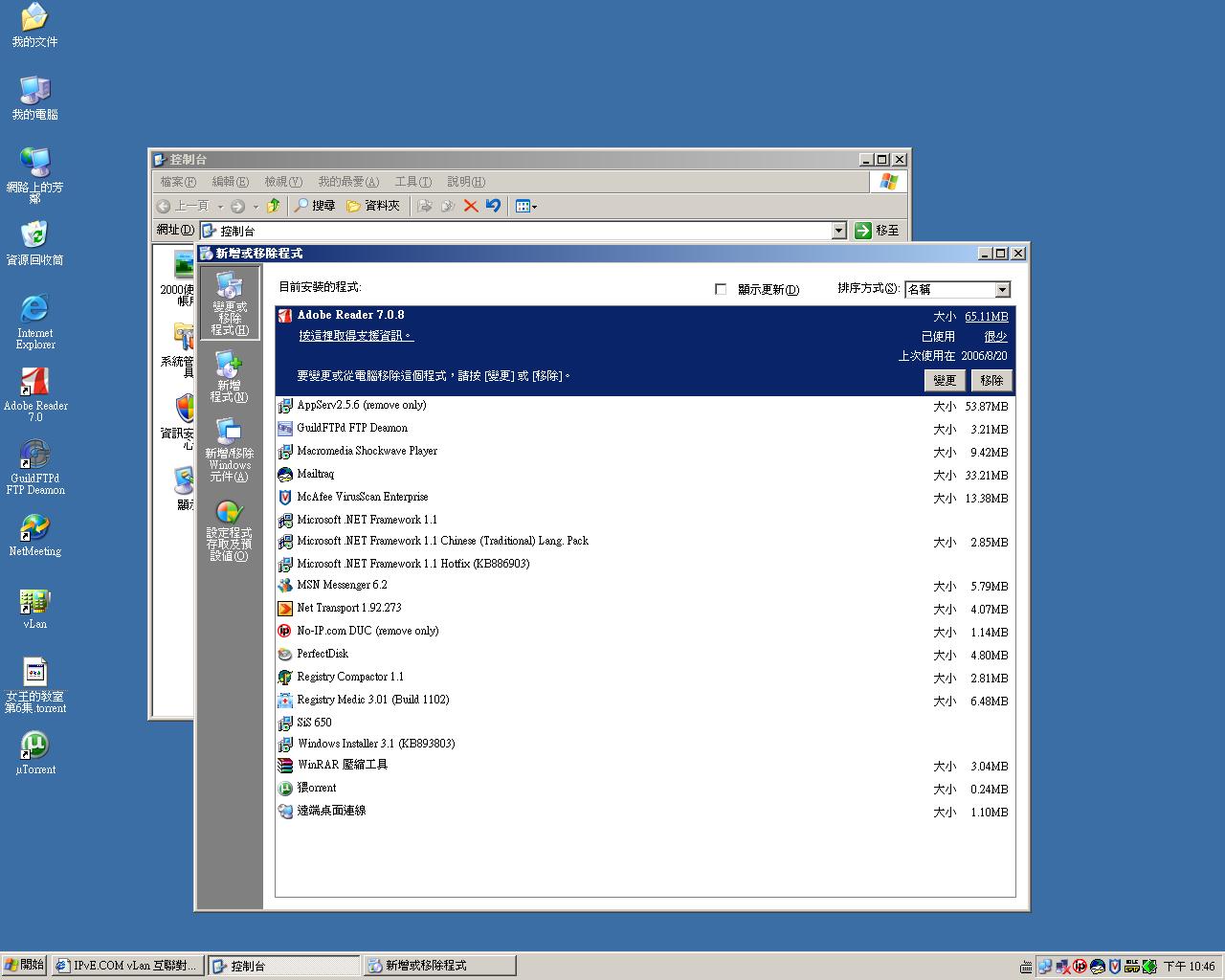Click the 資料夾 folders toolbar button
This screenshot has height=980, width=1225.
coord(373,206)
